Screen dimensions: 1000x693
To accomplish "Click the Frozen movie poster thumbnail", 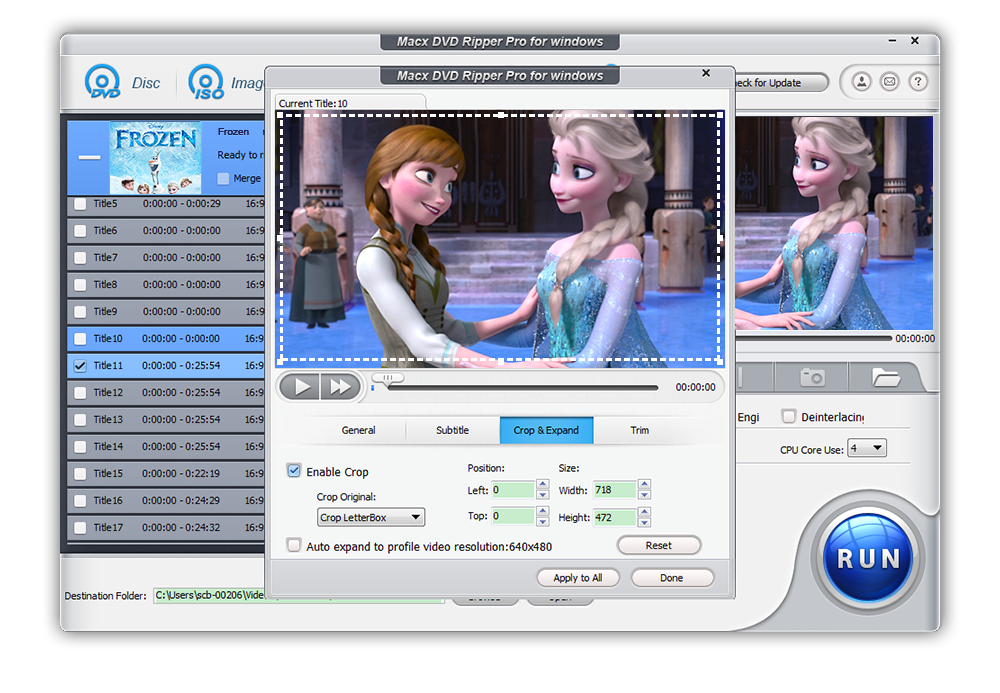I will [x=156, y=157].
